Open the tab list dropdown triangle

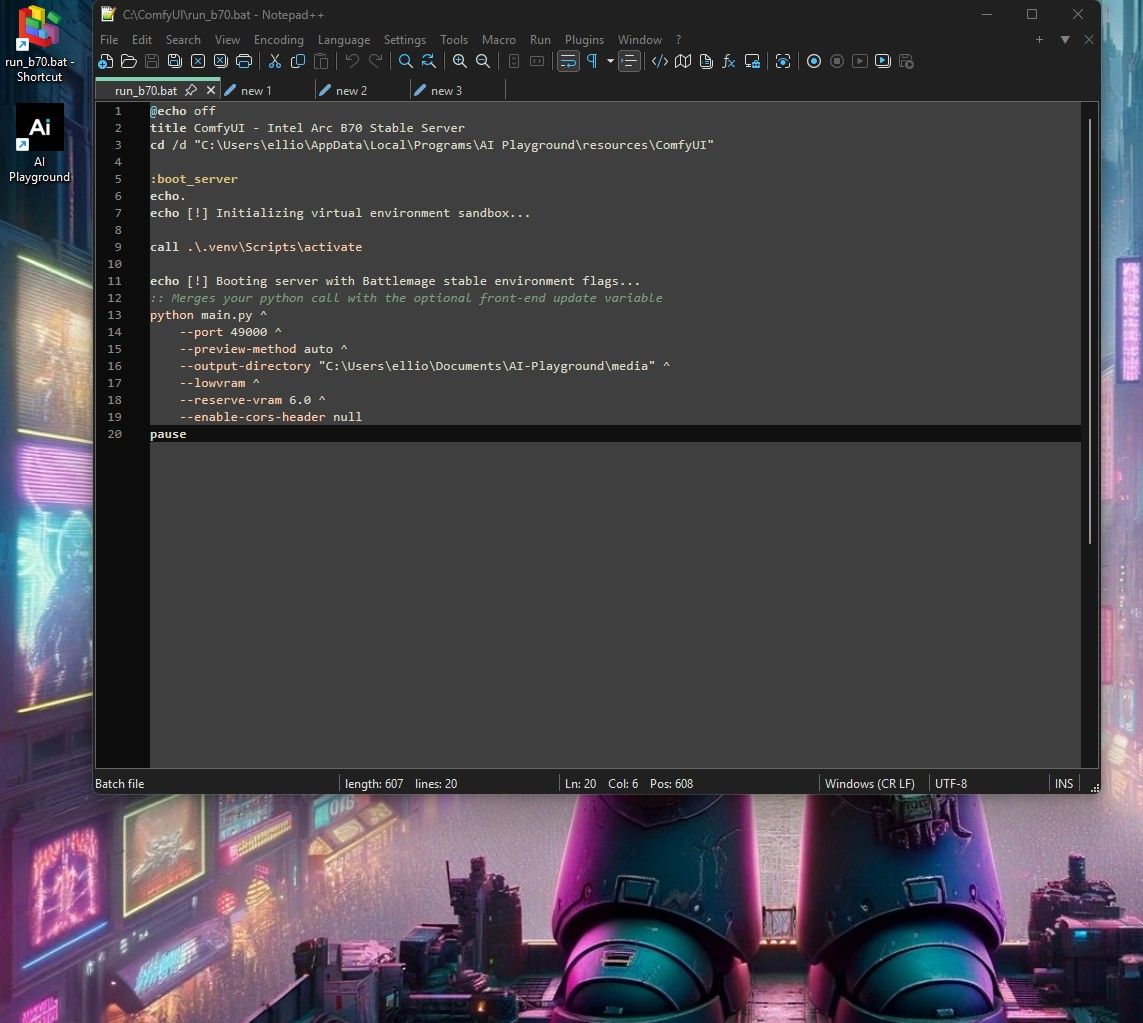pos(1065,39)
